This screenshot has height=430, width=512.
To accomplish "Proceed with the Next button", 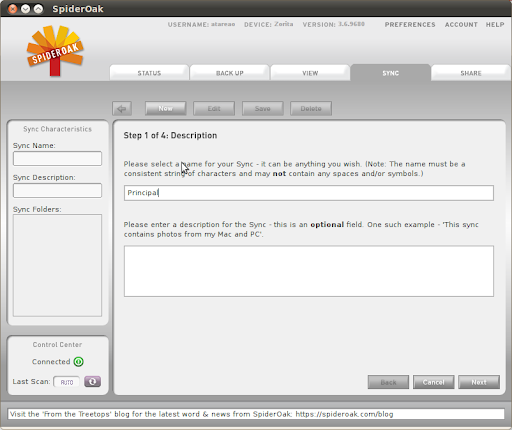I will (x=479, y=382).
